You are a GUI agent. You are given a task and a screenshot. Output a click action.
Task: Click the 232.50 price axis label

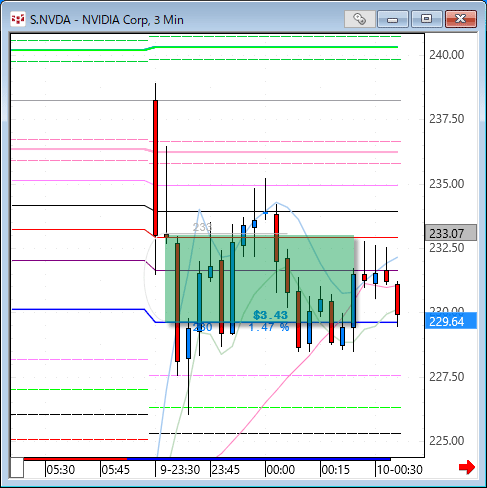click(x=446, y=248)
